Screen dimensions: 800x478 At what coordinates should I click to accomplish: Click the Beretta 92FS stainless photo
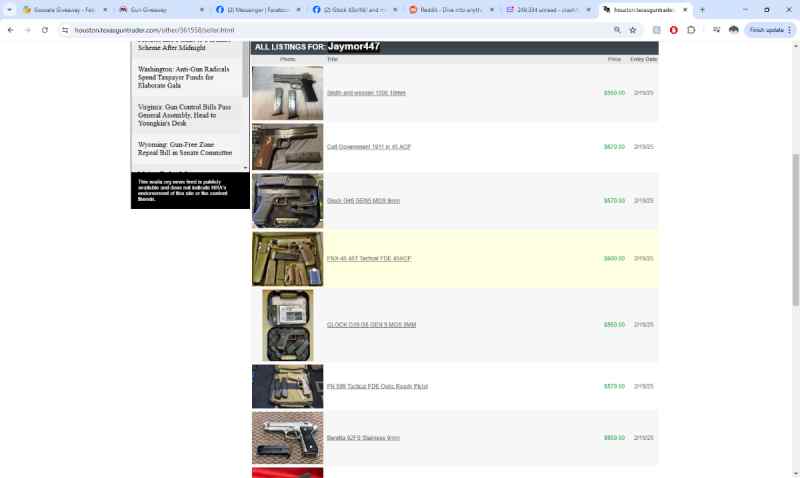tap(287, 438)
